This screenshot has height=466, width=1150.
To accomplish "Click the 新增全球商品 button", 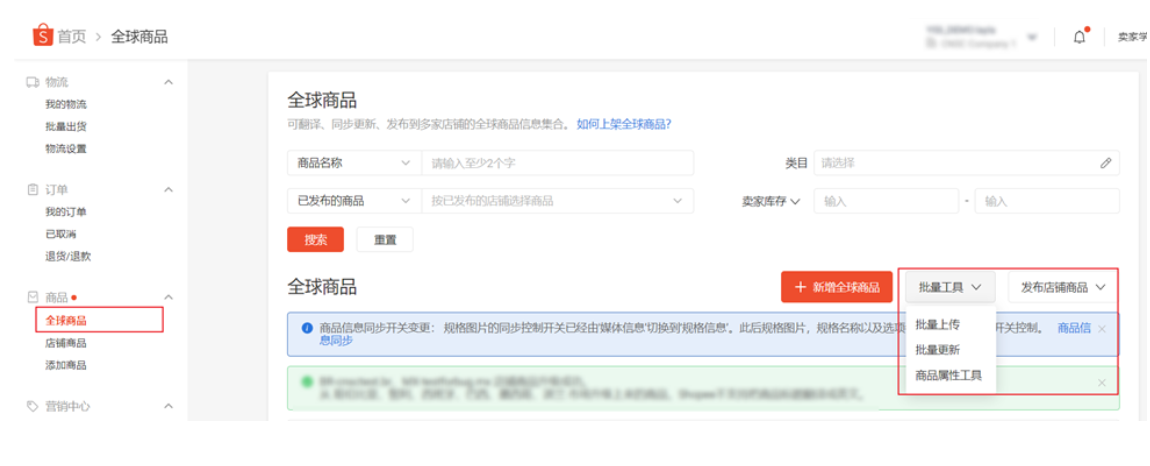I will (x=836, y=287).
